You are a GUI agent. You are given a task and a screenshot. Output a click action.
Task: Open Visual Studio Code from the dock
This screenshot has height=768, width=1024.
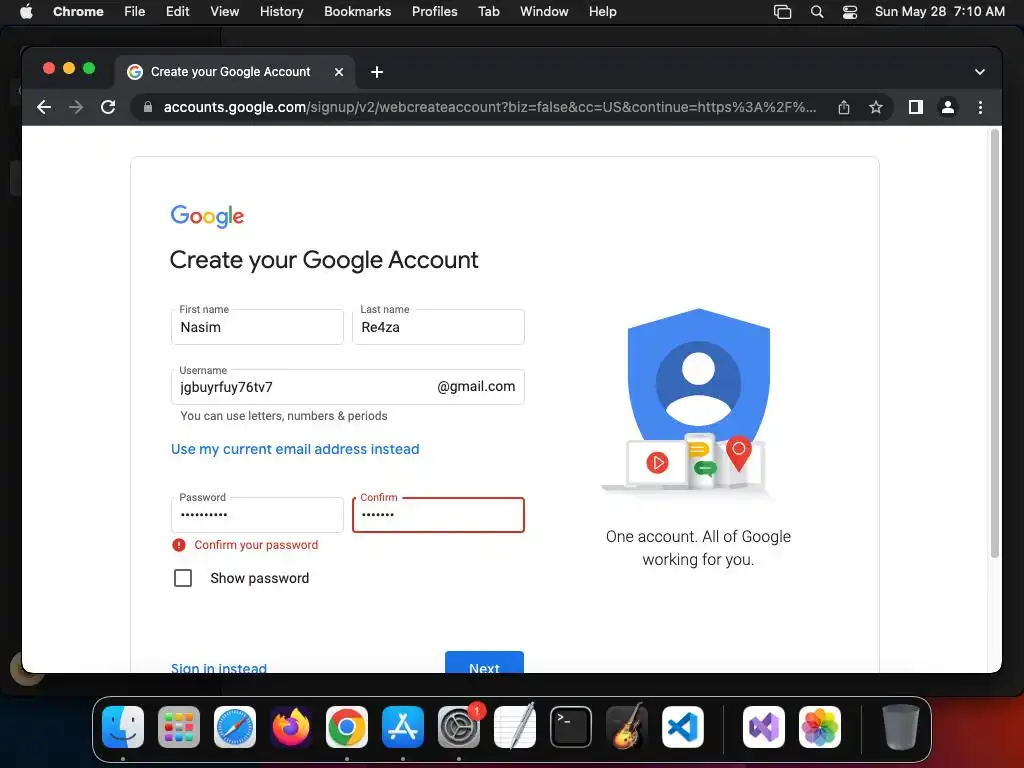(x=683, y=727)
